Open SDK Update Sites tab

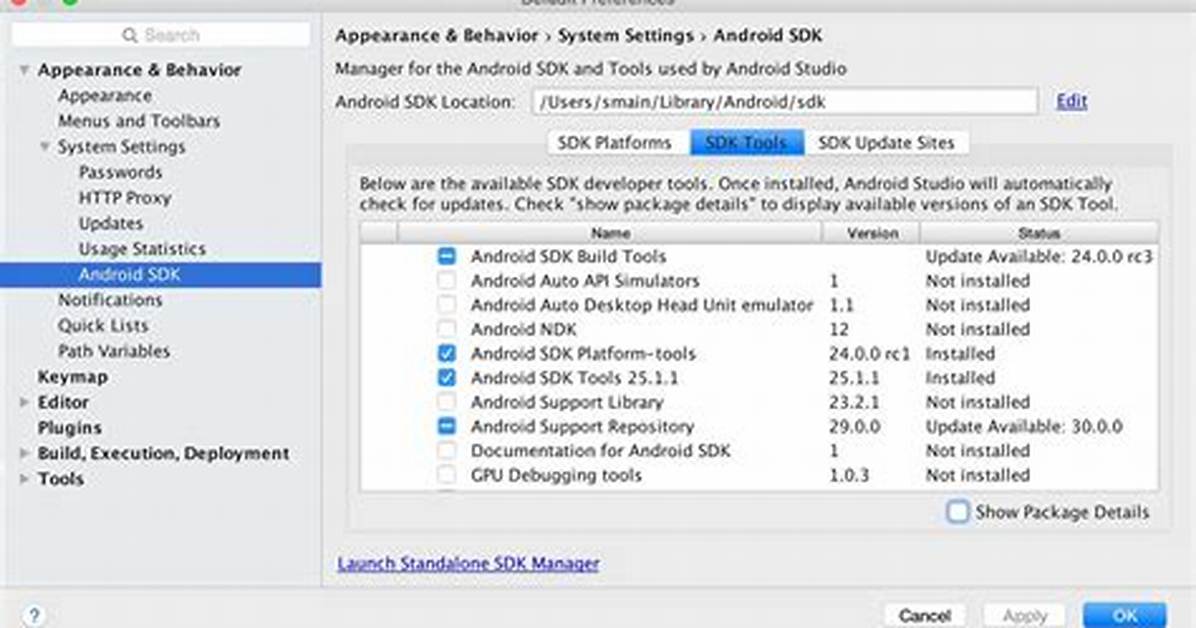[x=886, y=143]
